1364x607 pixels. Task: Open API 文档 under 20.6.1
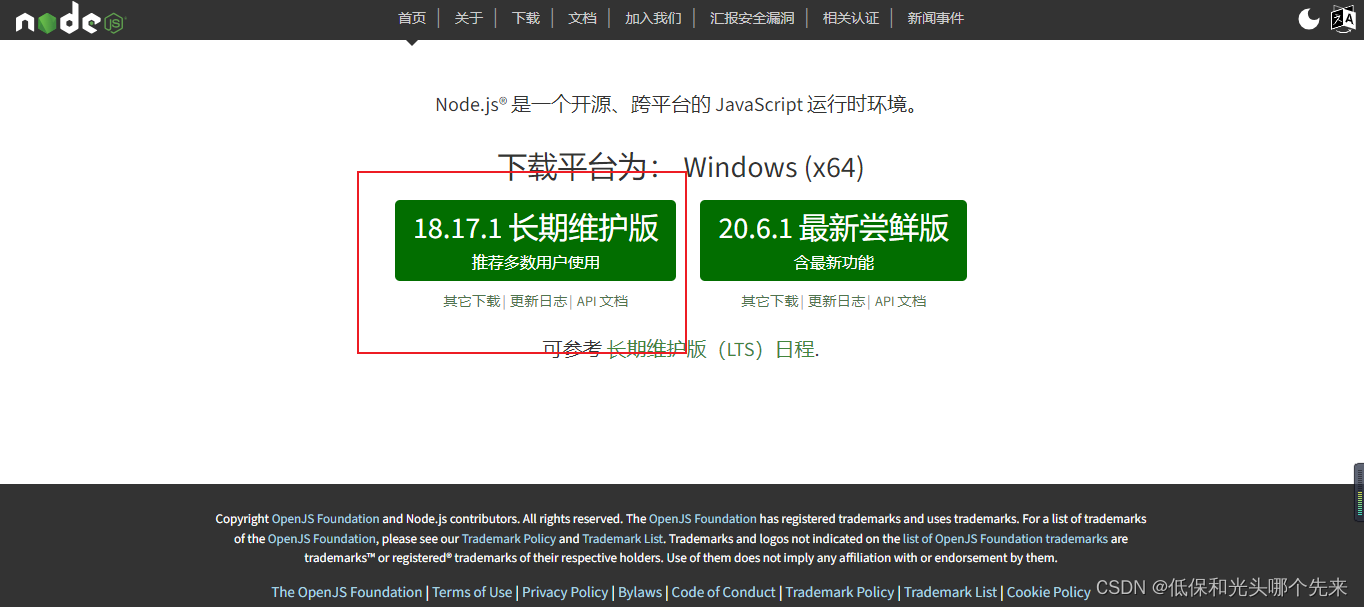900,301
